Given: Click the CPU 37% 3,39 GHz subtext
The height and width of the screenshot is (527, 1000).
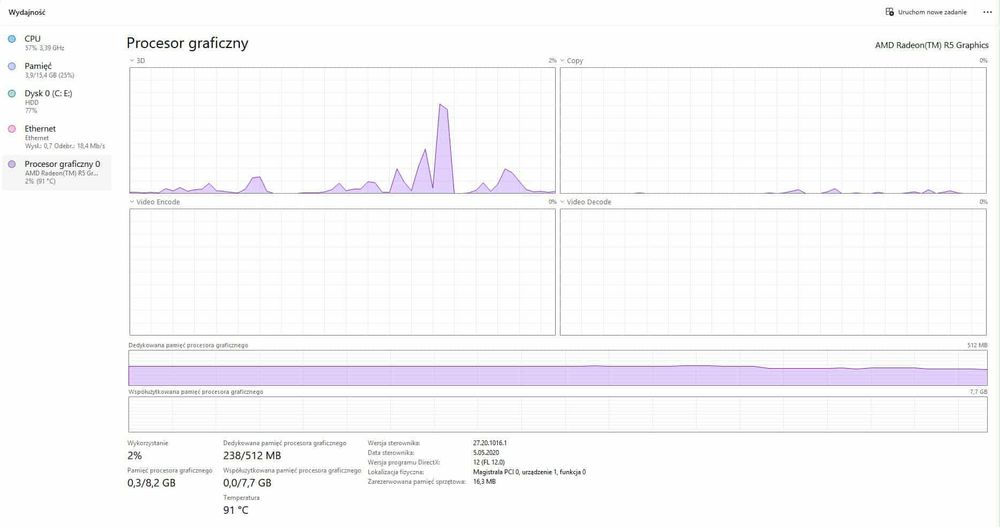Looking at the screenshot, I should (45, 48).
